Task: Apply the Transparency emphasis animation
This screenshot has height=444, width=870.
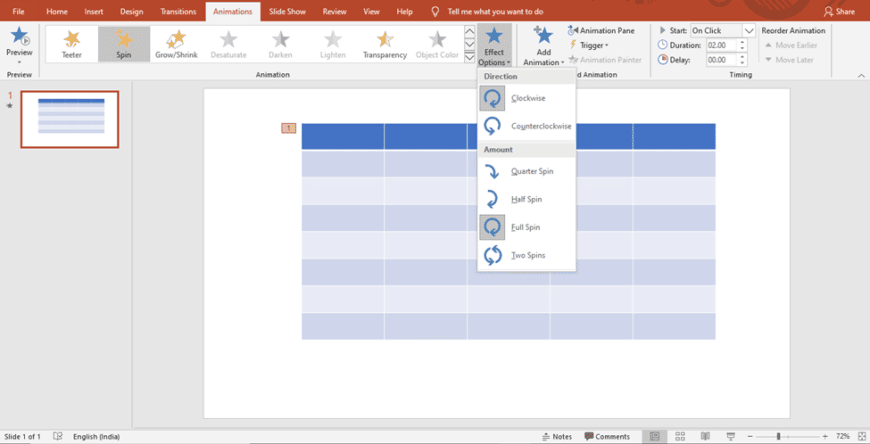Action: click(385, 44)
